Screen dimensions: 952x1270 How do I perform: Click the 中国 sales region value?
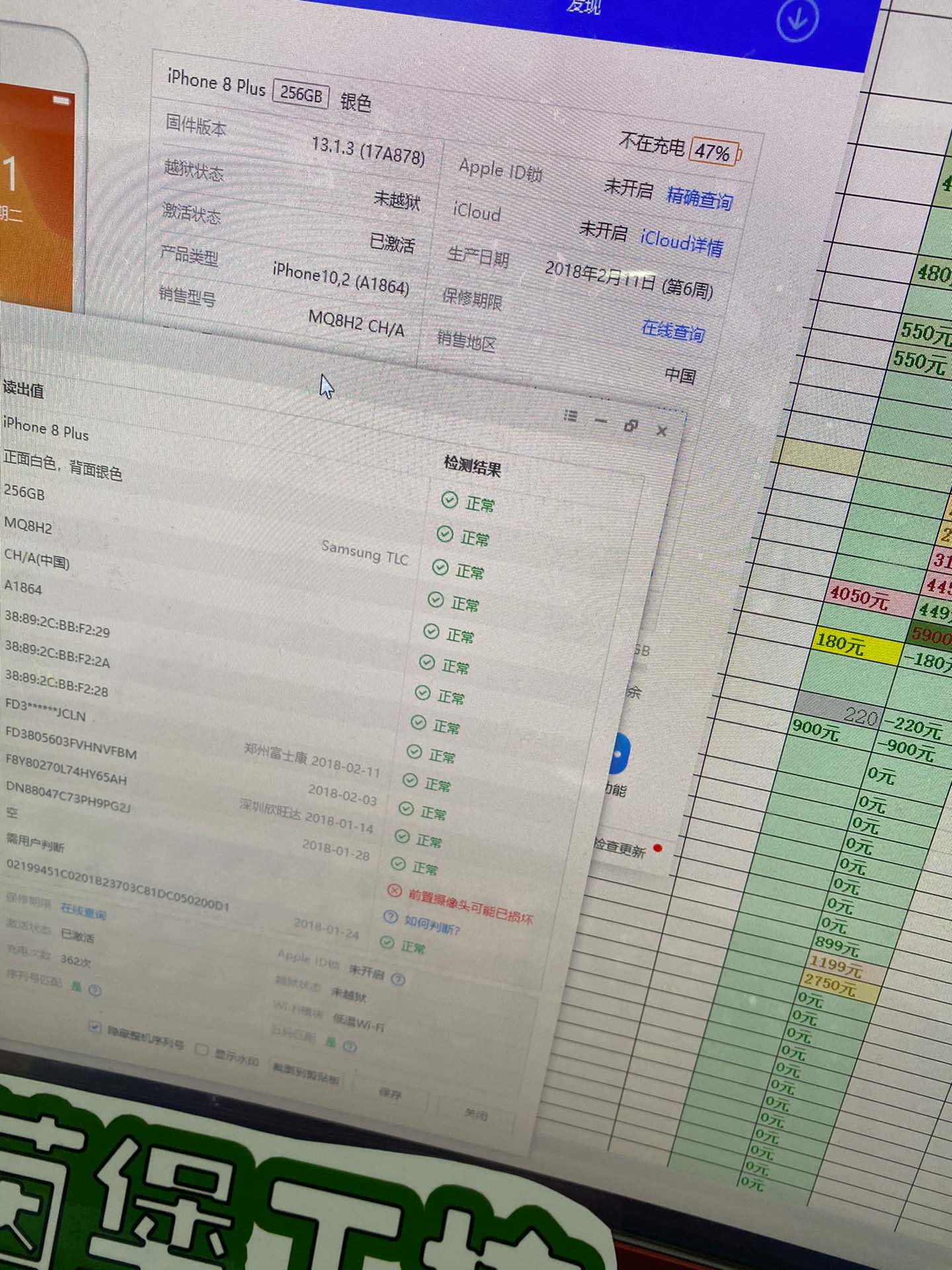tap(681, 376)
